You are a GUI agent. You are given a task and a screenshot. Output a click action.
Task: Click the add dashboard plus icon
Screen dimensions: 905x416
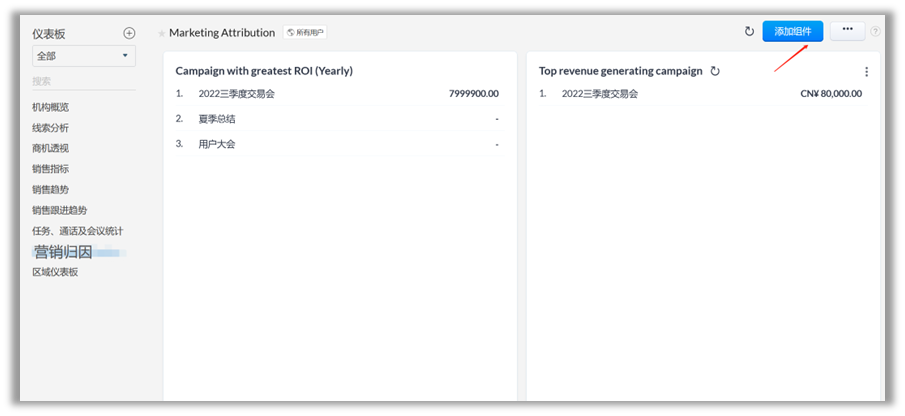129,33
